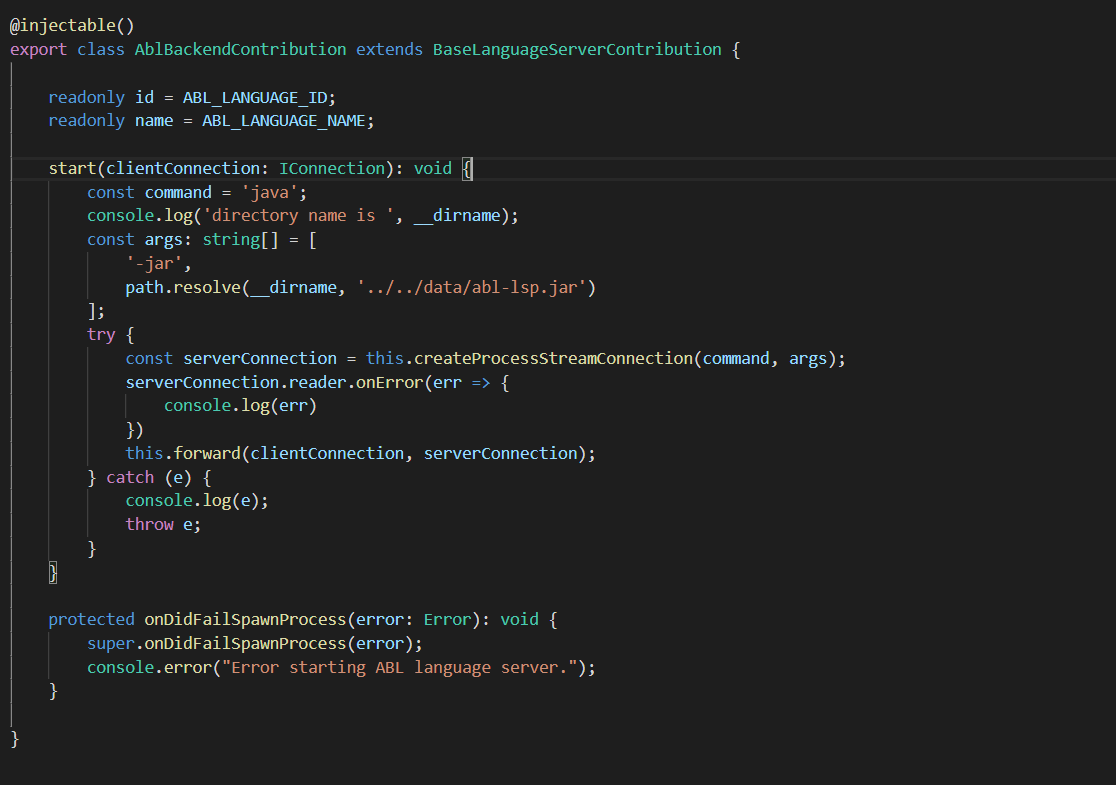The height and width of the screenshot is (785, 1116).
Task: Click the catch keyword
Action: [130, 476]
